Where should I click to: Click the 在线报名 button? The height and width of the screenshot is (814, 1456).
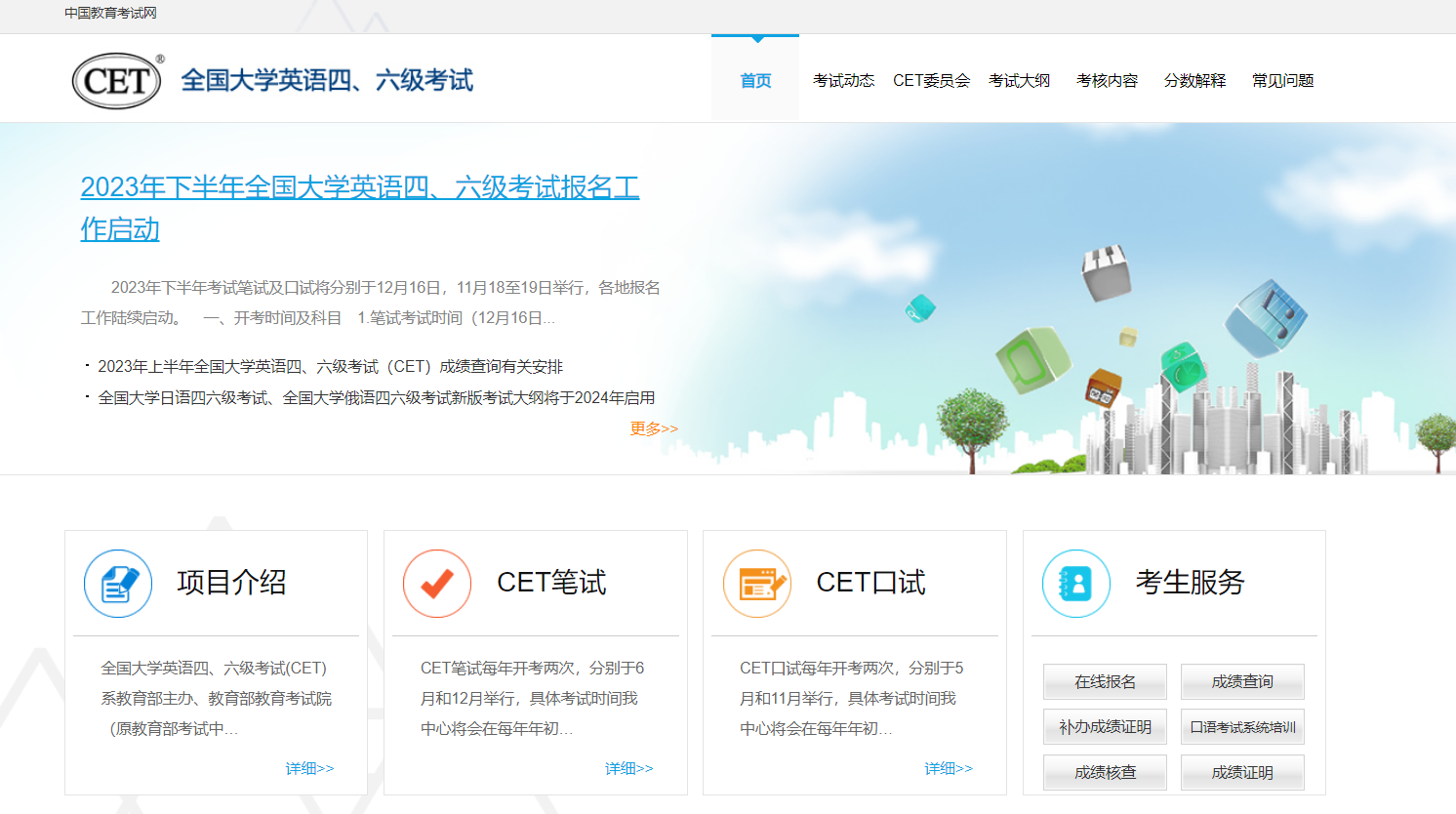(1105, 681)
